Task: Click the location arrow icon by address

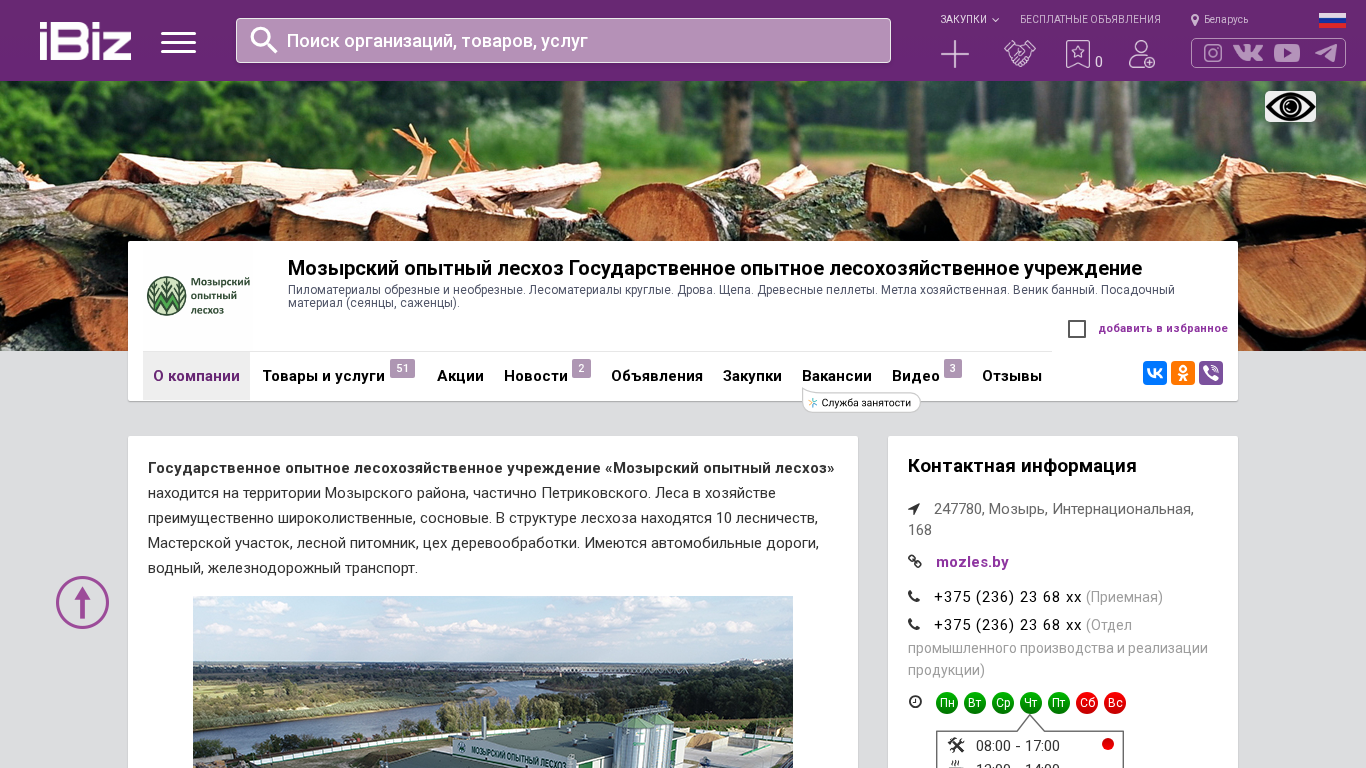Action: [914, 509]
